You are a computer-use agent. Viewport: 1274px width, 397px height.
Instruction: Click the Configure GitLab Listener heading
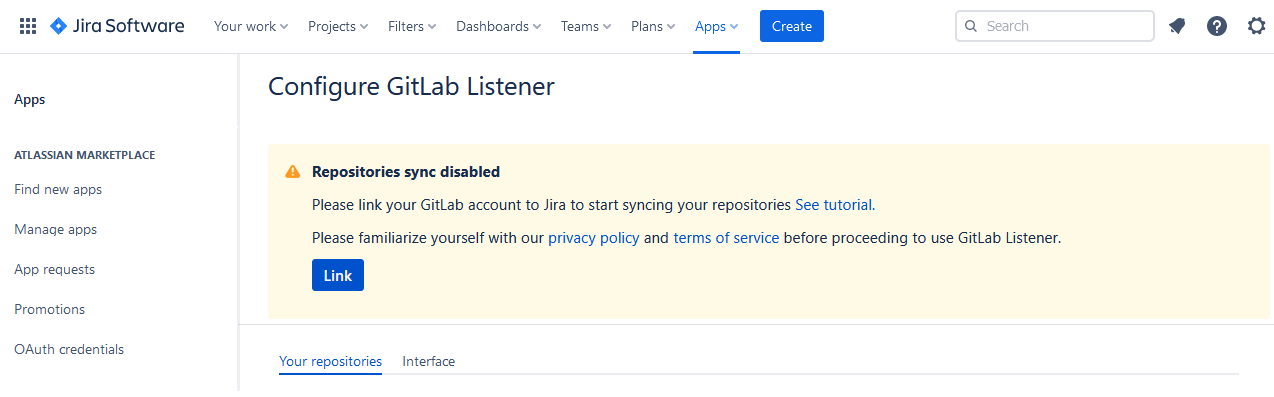411,87
